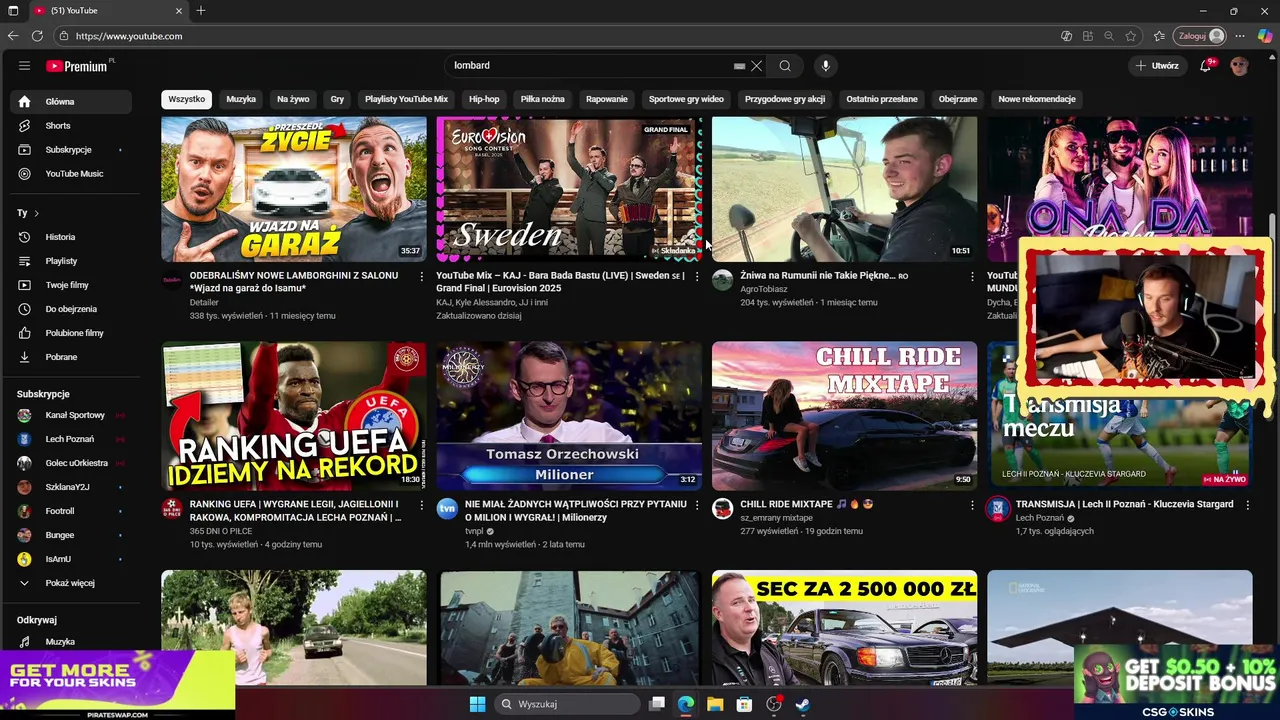Click the page vertical scrollbar thumb

point(1274,226)
